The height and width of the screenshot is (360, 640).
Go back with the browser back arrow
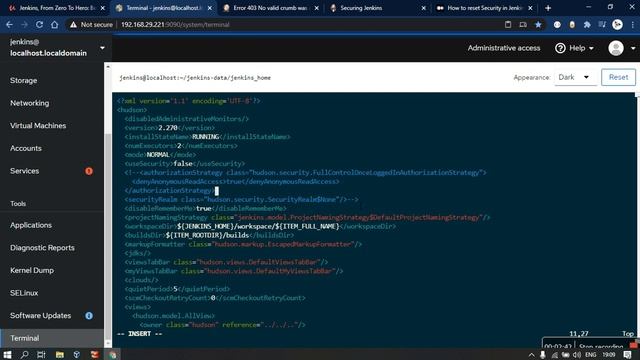click(x=9, y=24)
